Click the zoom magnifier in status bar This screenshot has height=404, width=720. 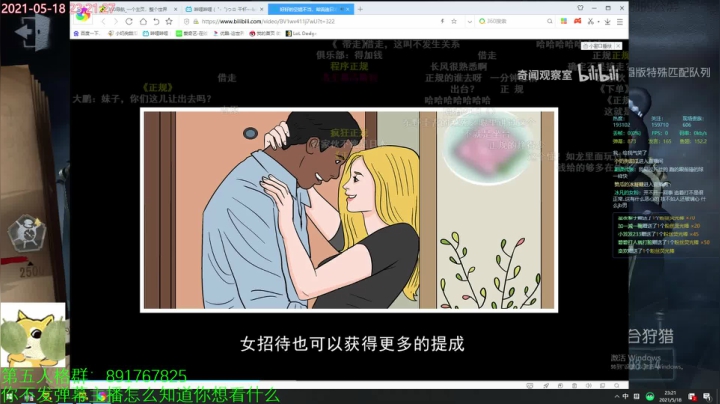617,386
